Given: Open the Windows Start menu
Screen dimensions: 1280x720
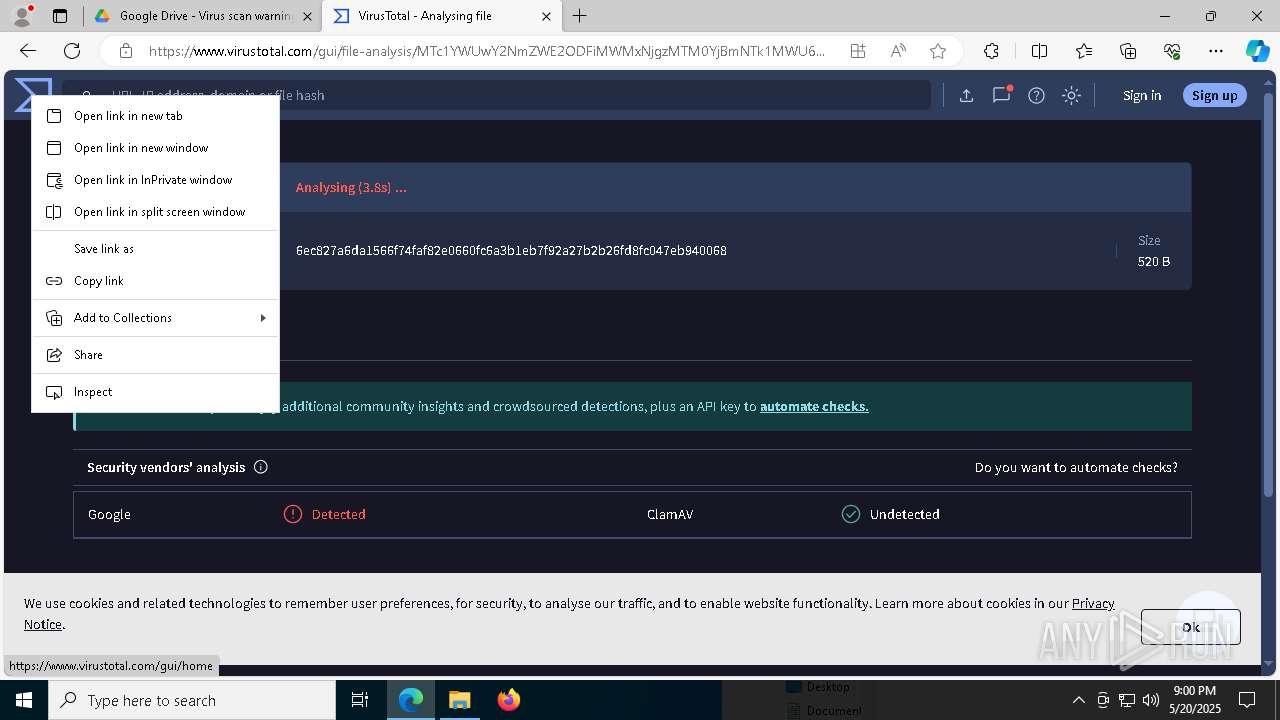Looking at the screenshot, I should [24, 700].
